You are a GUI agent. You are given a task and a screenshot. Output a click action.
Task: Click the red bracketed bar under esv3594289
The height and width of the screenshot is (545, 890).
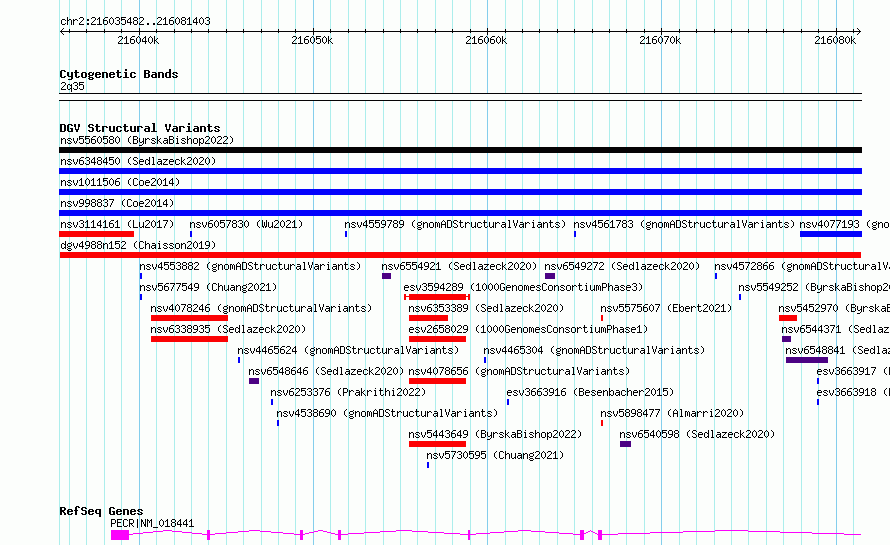point(437,297)
